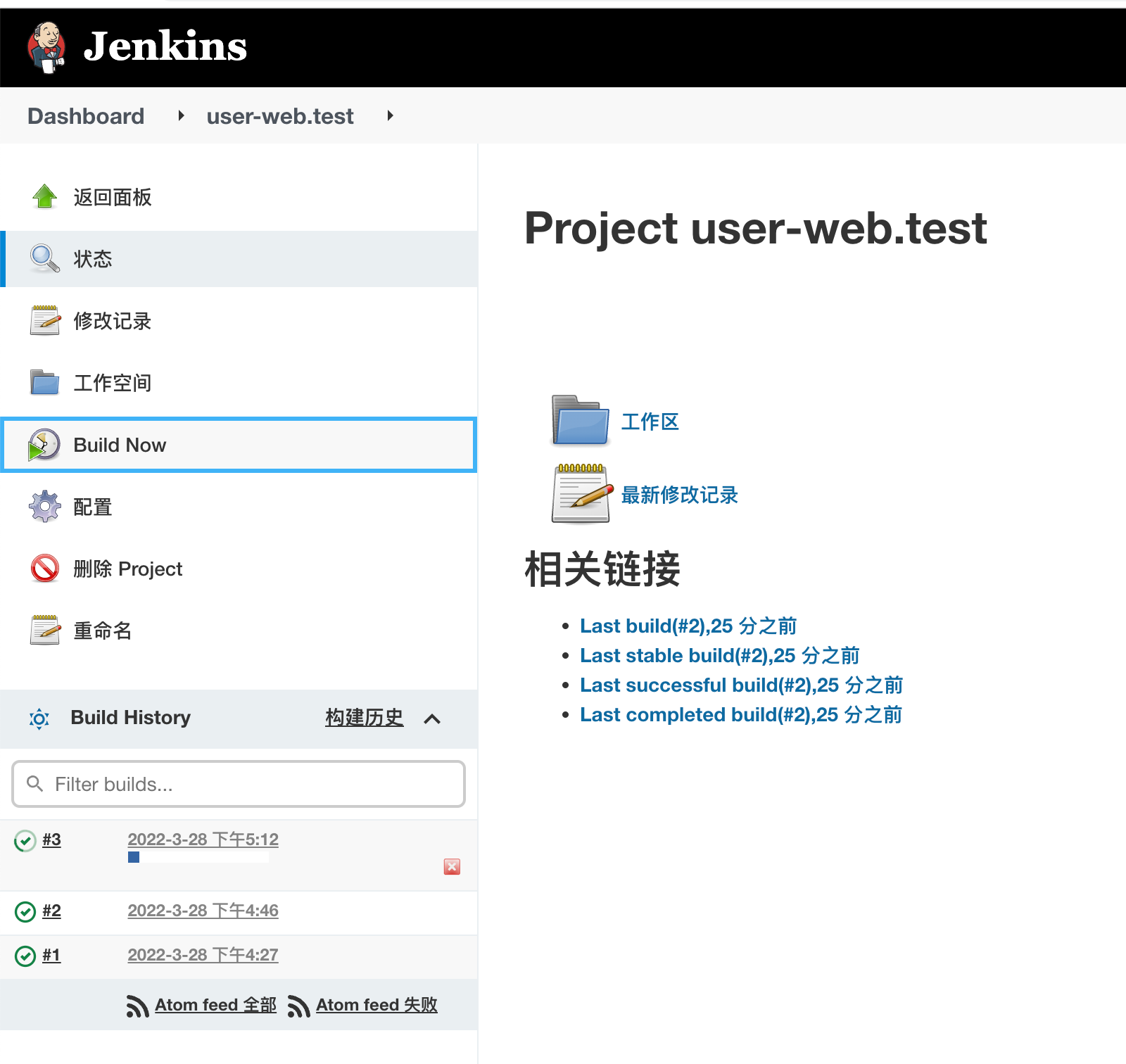Click the Jenkins title text in header
Image resolution: width=1126 pixels, height=1064 pixels.
click(165, 46)
